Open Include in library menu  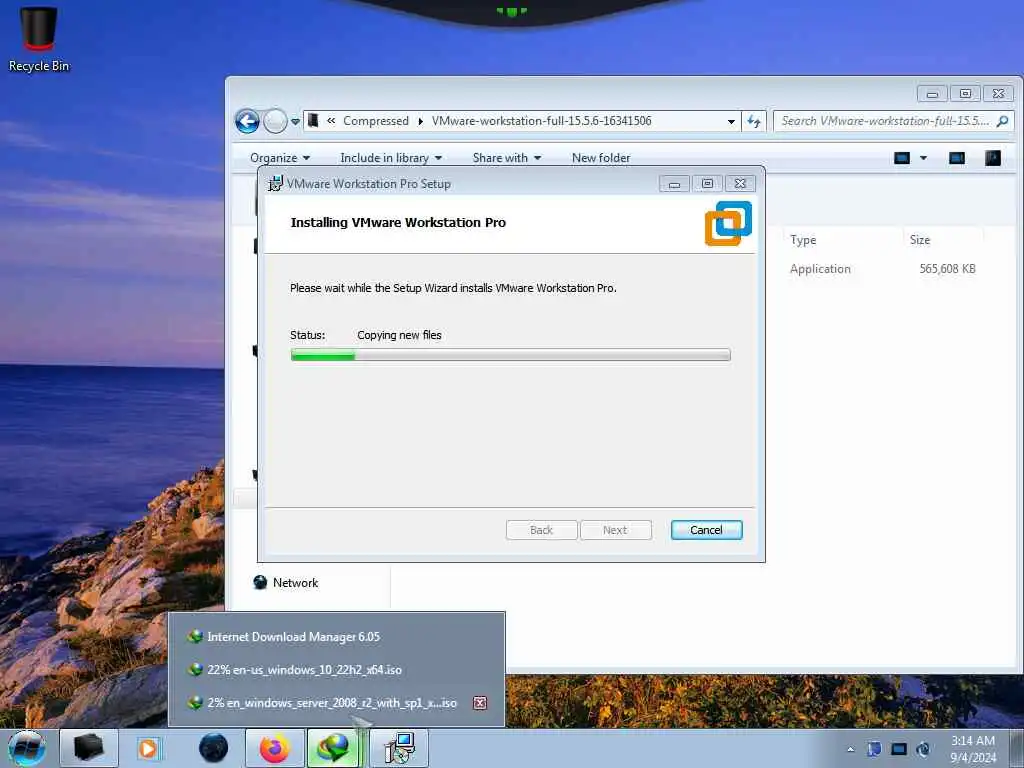391,158
